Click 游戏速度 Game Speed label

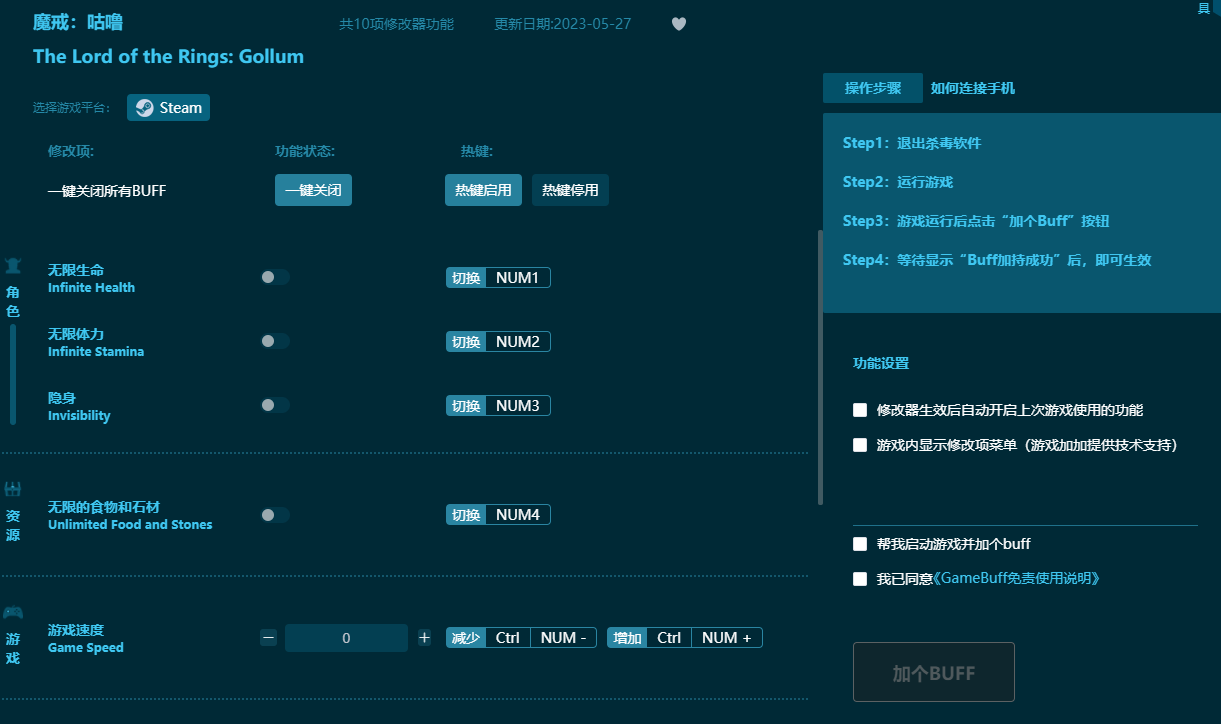point(86,638)
